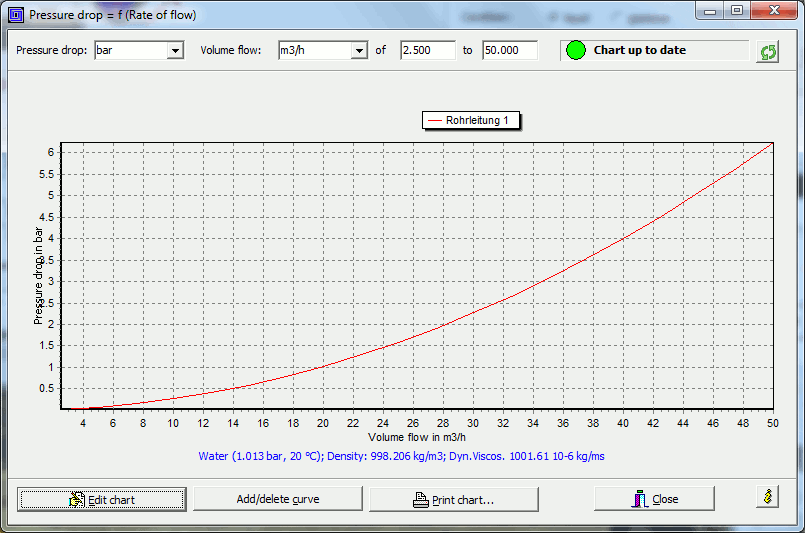Viewport: 805px width, 533px height.
Task: Minimize the Pressure drop window
Action: 710,11
